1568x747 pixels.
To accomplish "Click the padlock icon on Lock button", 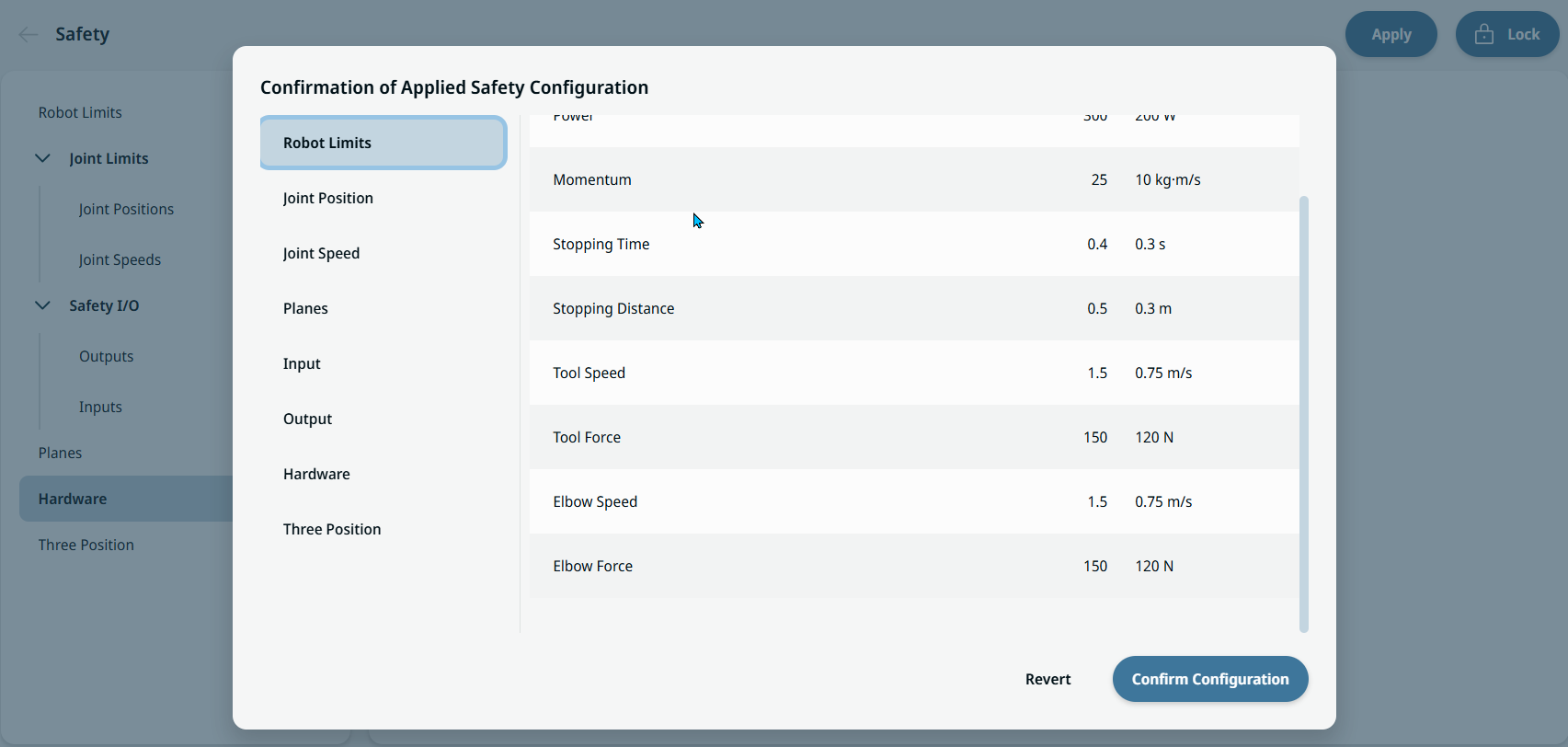I will (1483, 35).
